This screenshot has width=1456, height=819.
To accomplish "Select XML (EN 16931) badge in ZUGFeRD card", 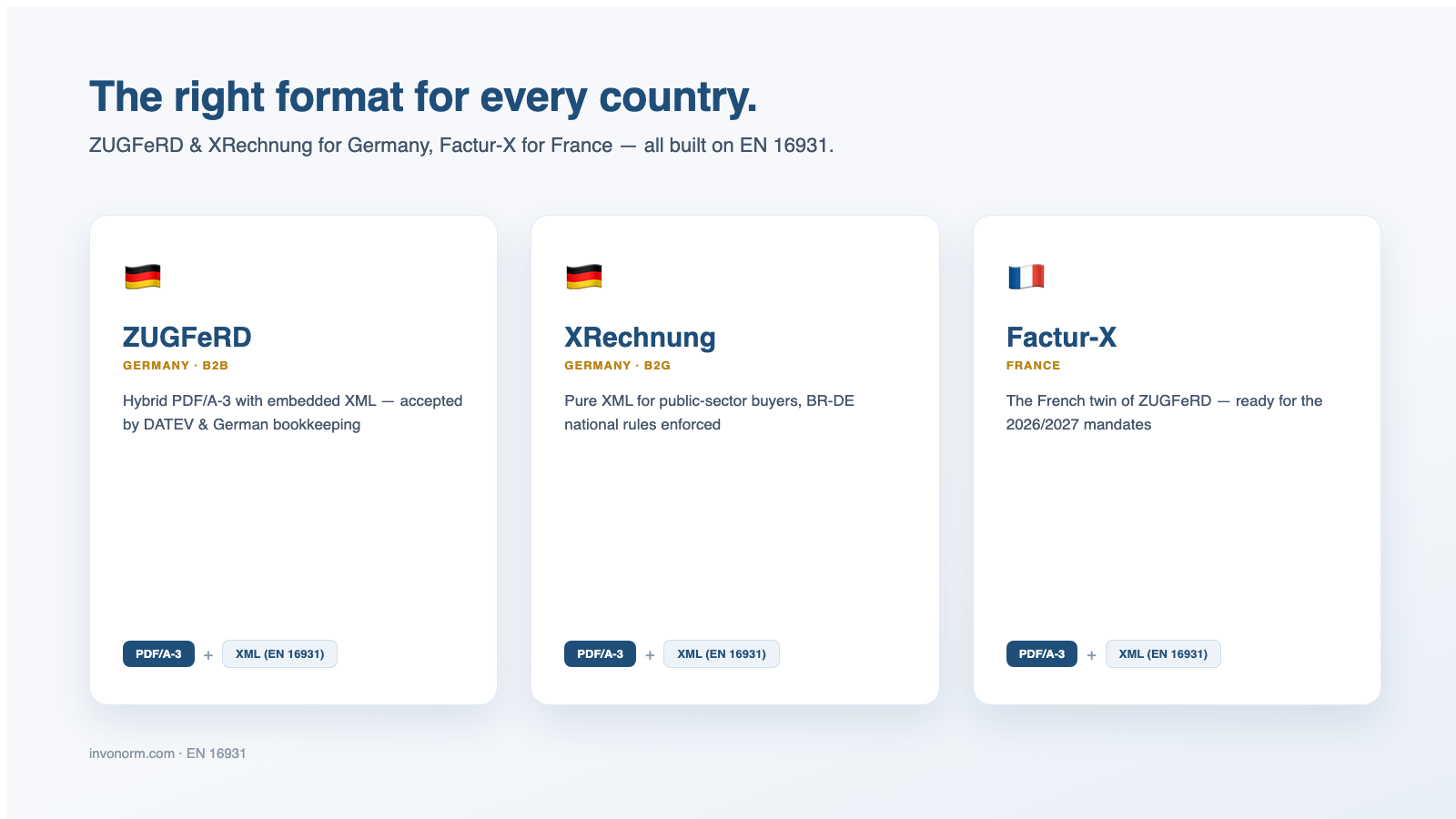I will click(x=279, y=654).
